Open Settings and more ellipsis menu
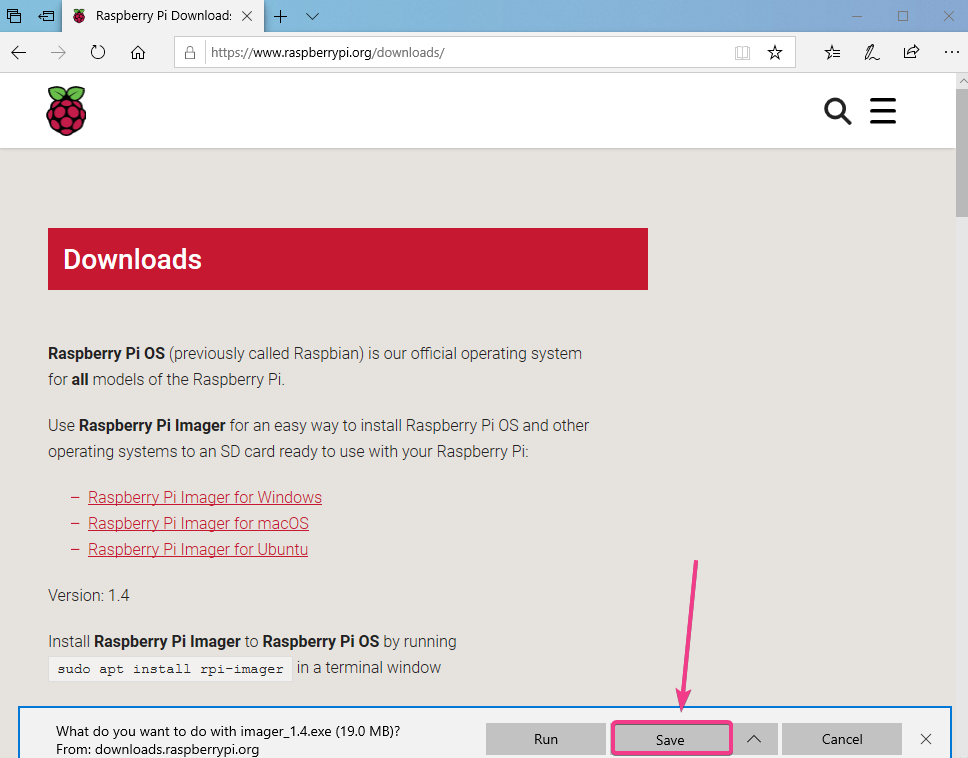The height and width of the screenshot is (758, 968). 951,52
